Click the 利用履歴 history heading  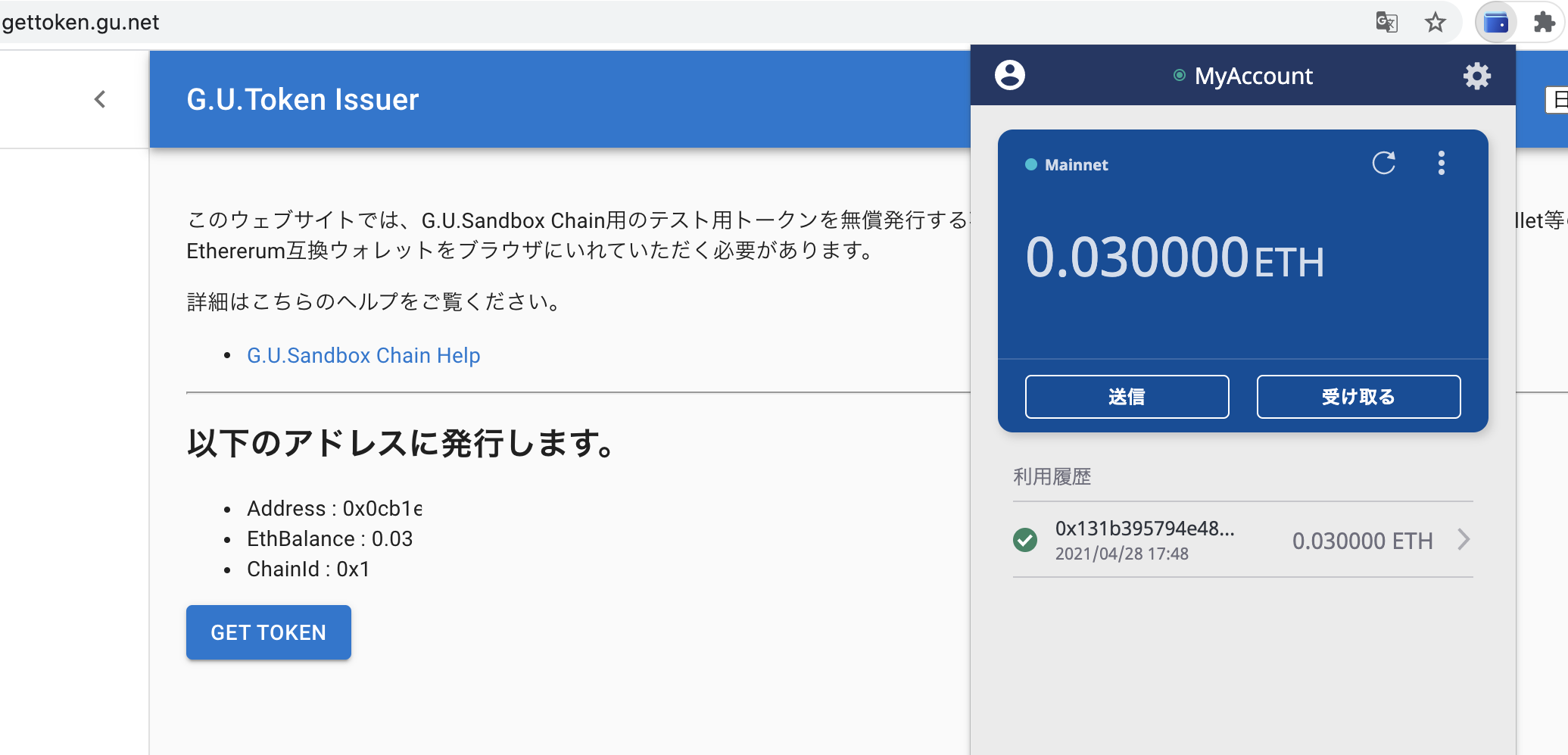1052,476
